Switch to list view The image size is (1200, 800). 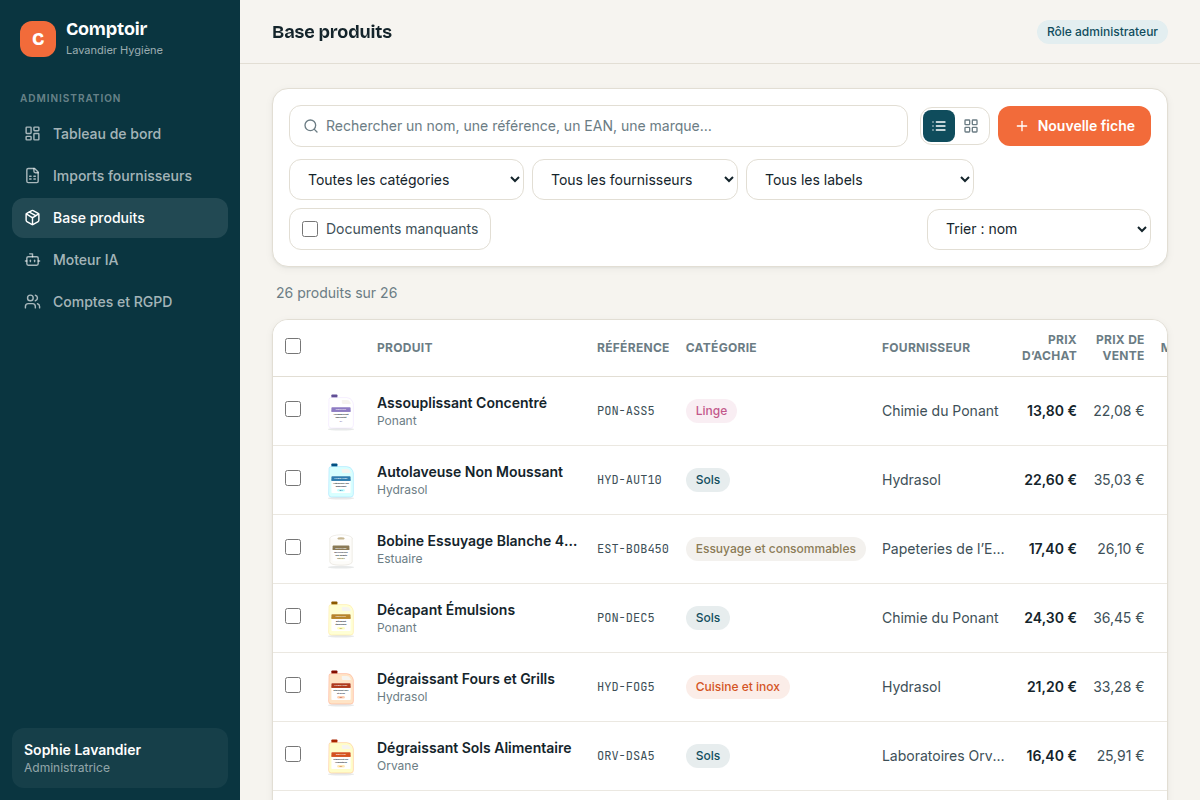click(939, 126)
